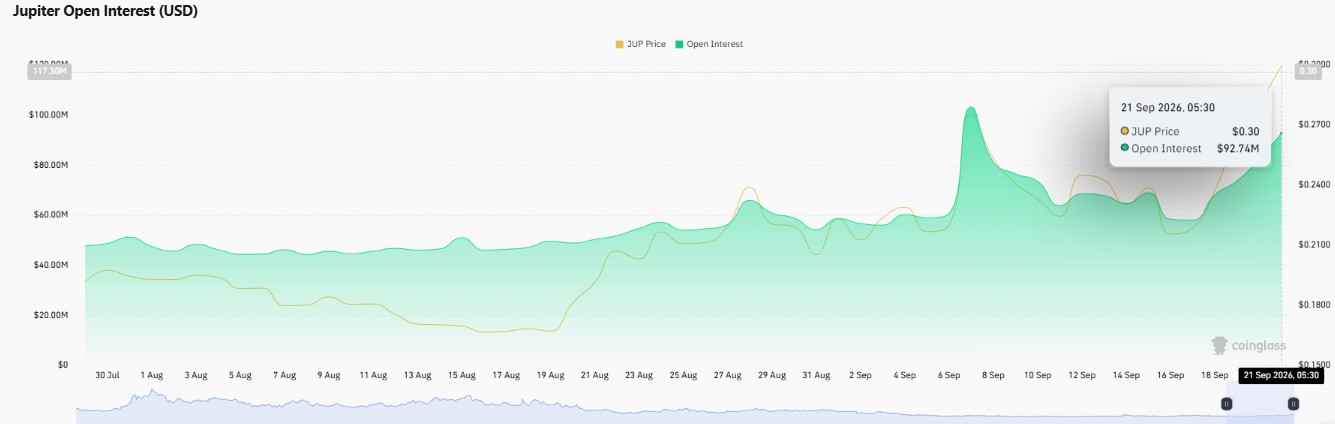Click the 13 Aug date label
The height and width of the screenshot is (424, 1335).
[x=417, y=375]
